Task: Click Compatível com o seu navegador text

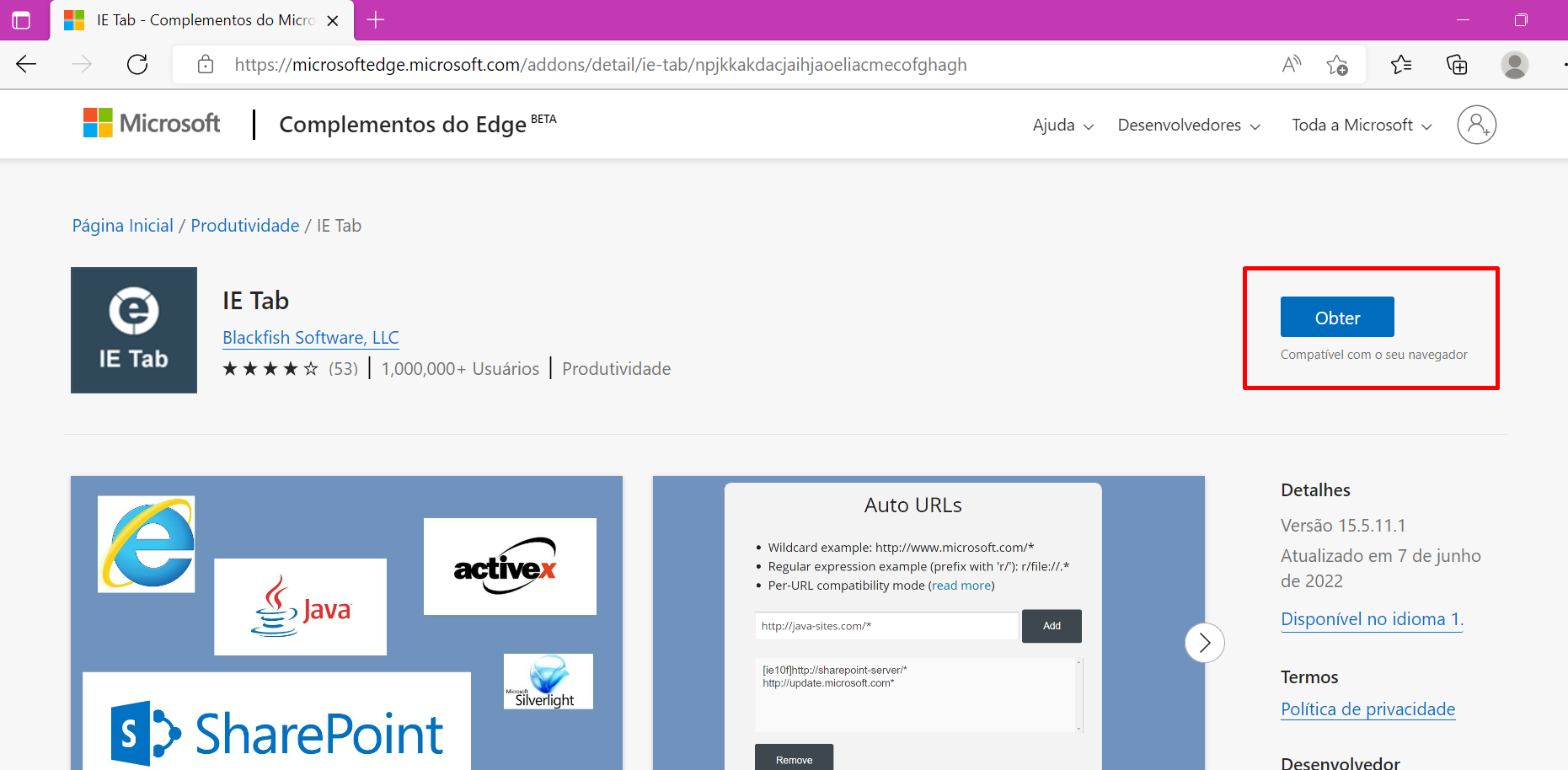Action: (x=1374, y=355)
